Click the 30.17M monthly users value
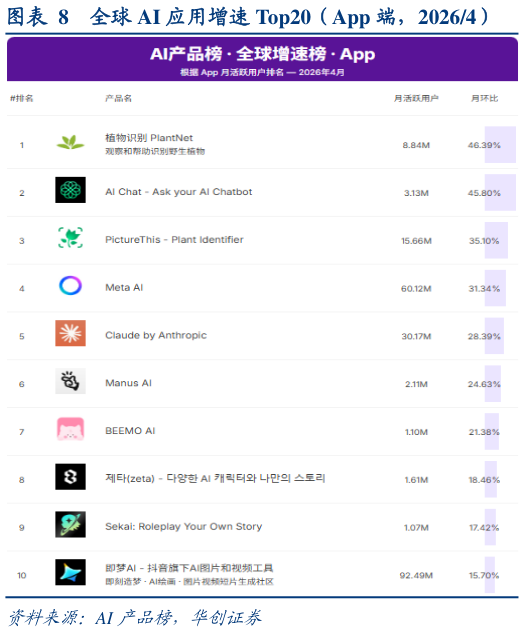 [416, 337]
